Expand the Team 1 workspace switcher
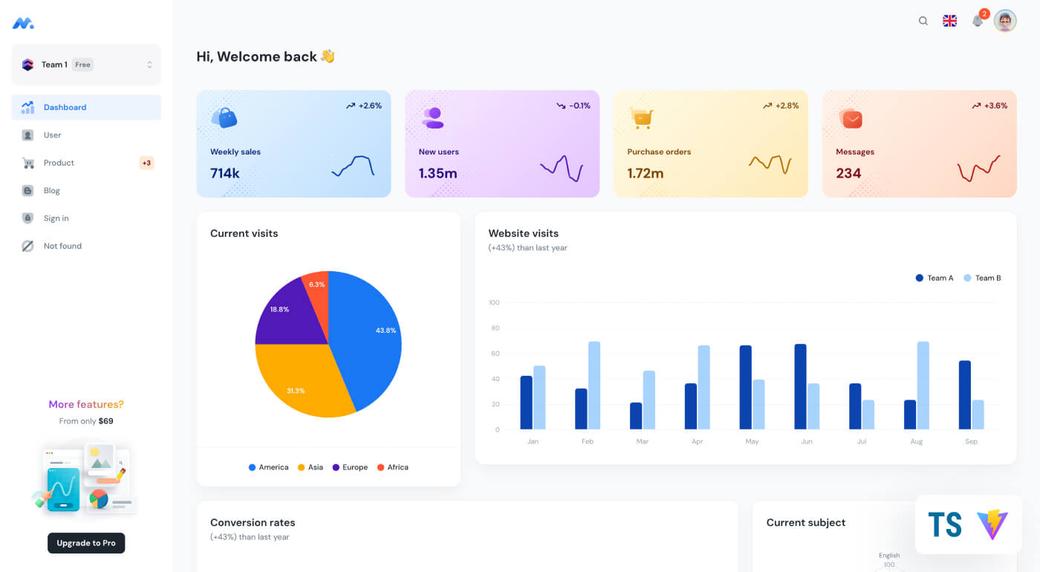This screenshot has height=572, width=1040. tap(86, 65)
